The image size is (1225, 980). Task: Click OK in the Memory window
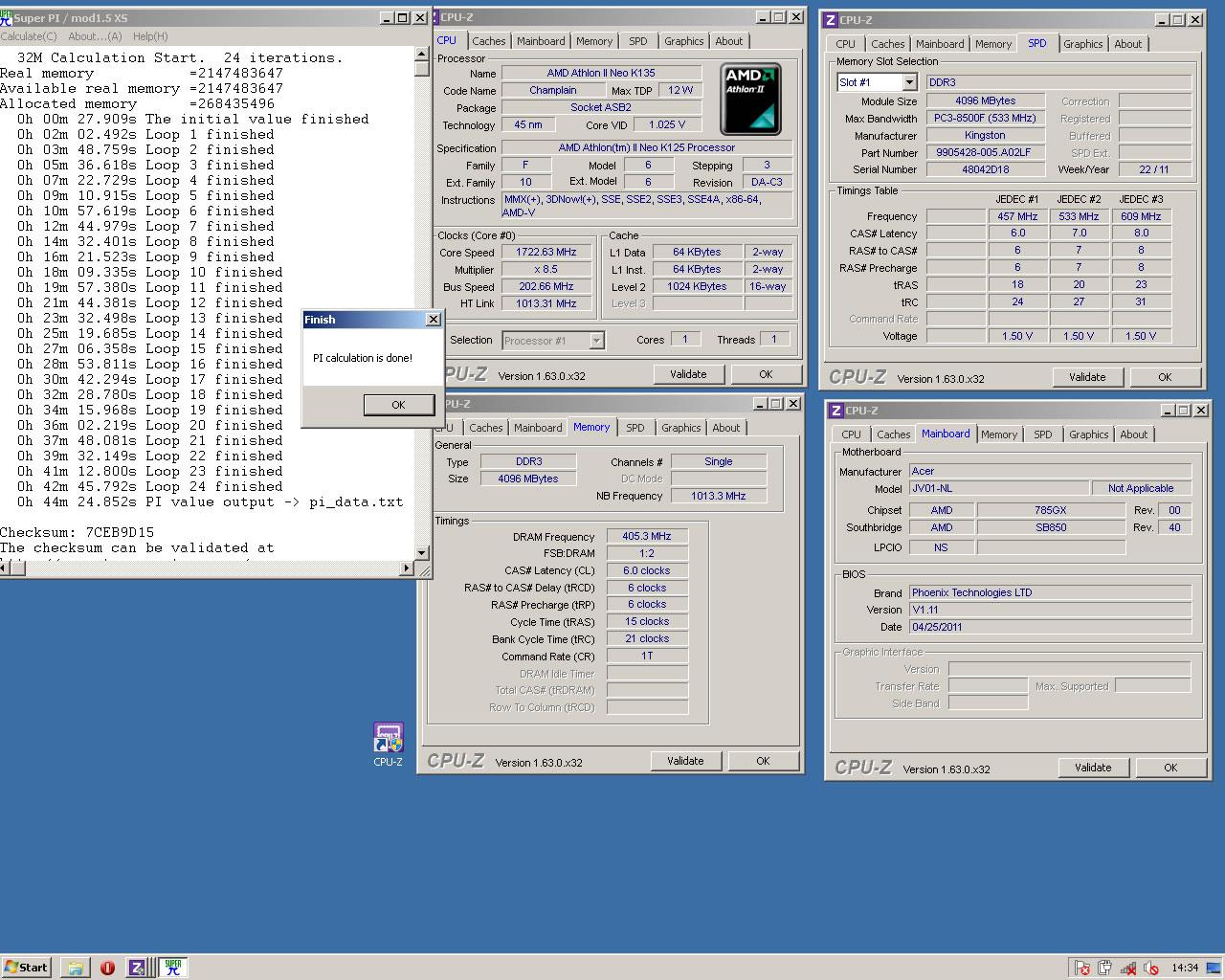pyautogui.click(x=763, y=761)
